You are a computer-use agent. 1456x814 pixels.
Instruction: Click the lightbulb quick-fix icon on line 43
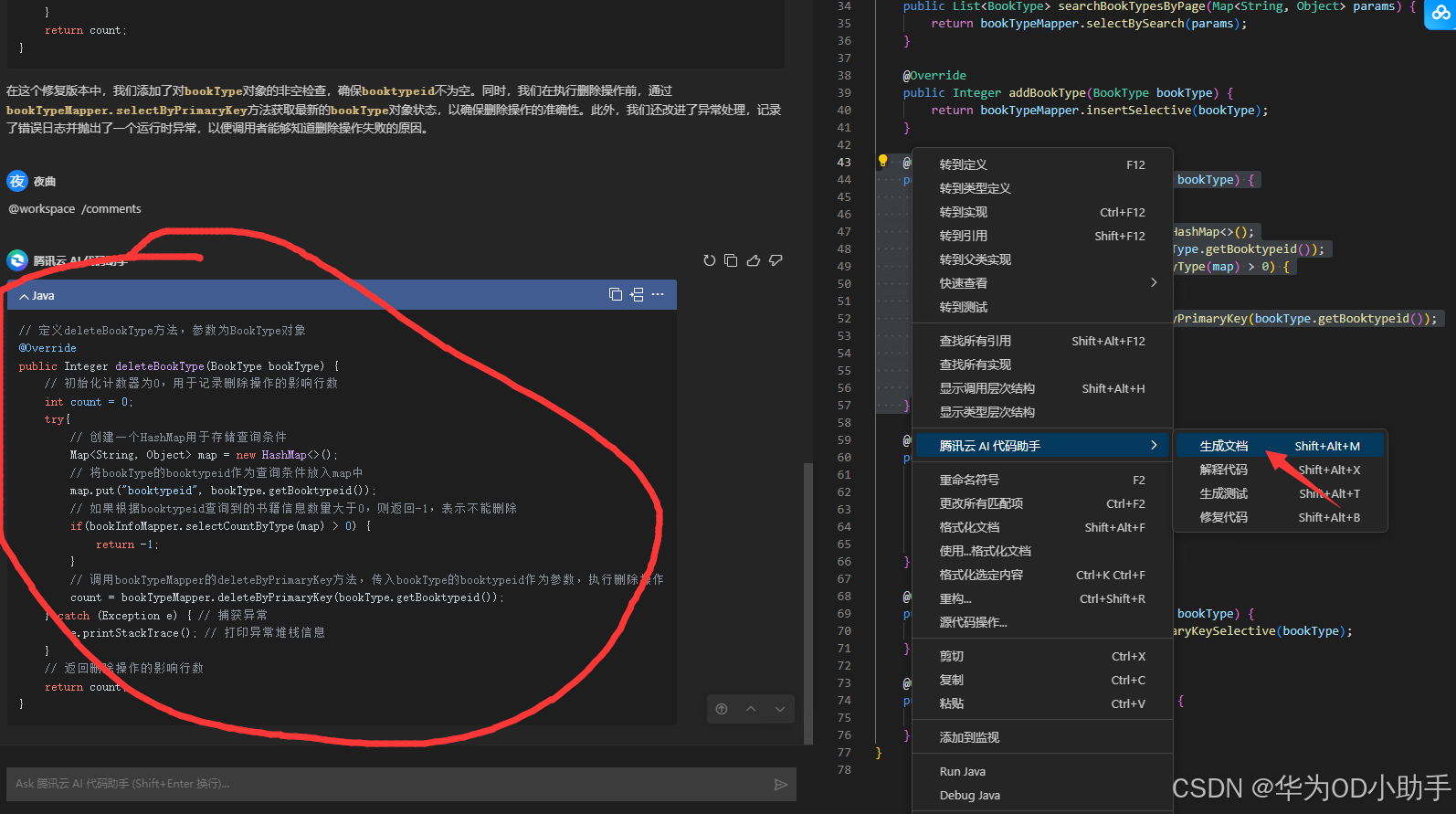click(x=882, y=161)
